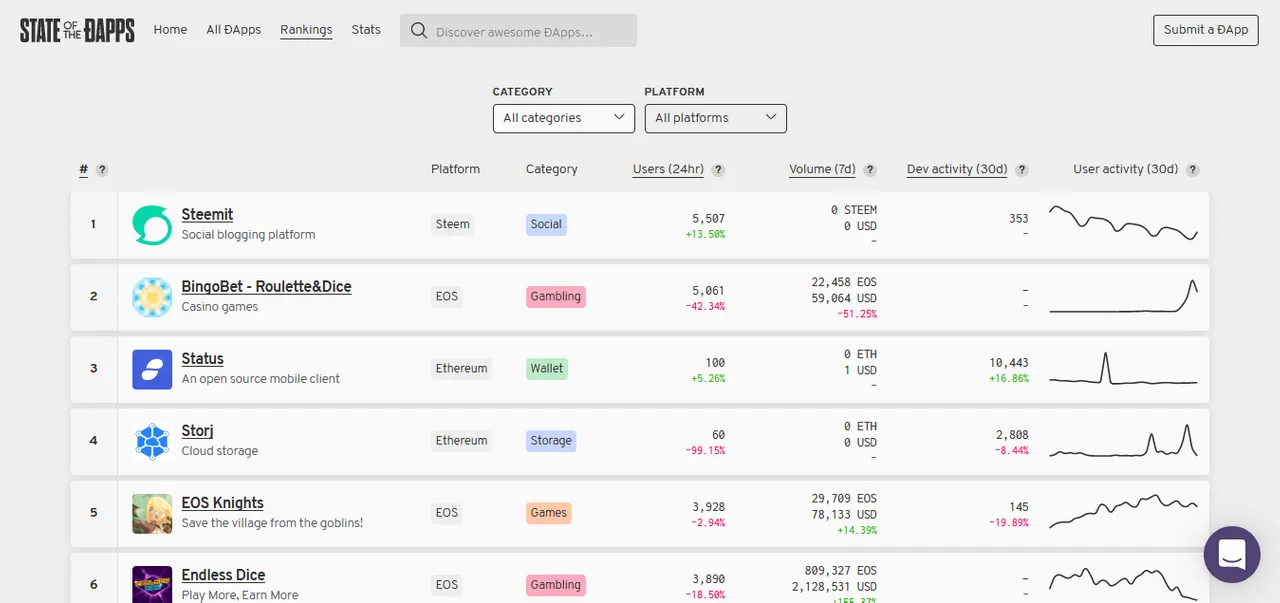1280x603 pixels.
Task: Click the EOS platform tag for EOS Knights
Action: [446, 512]
